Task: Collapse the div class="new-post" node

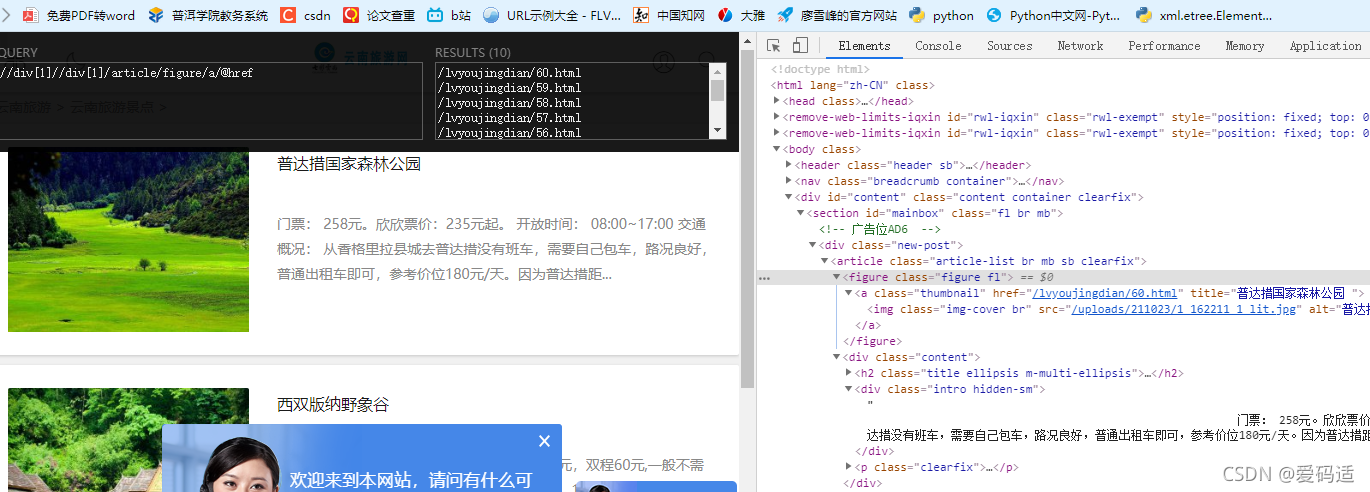Action: click(812, 245)
